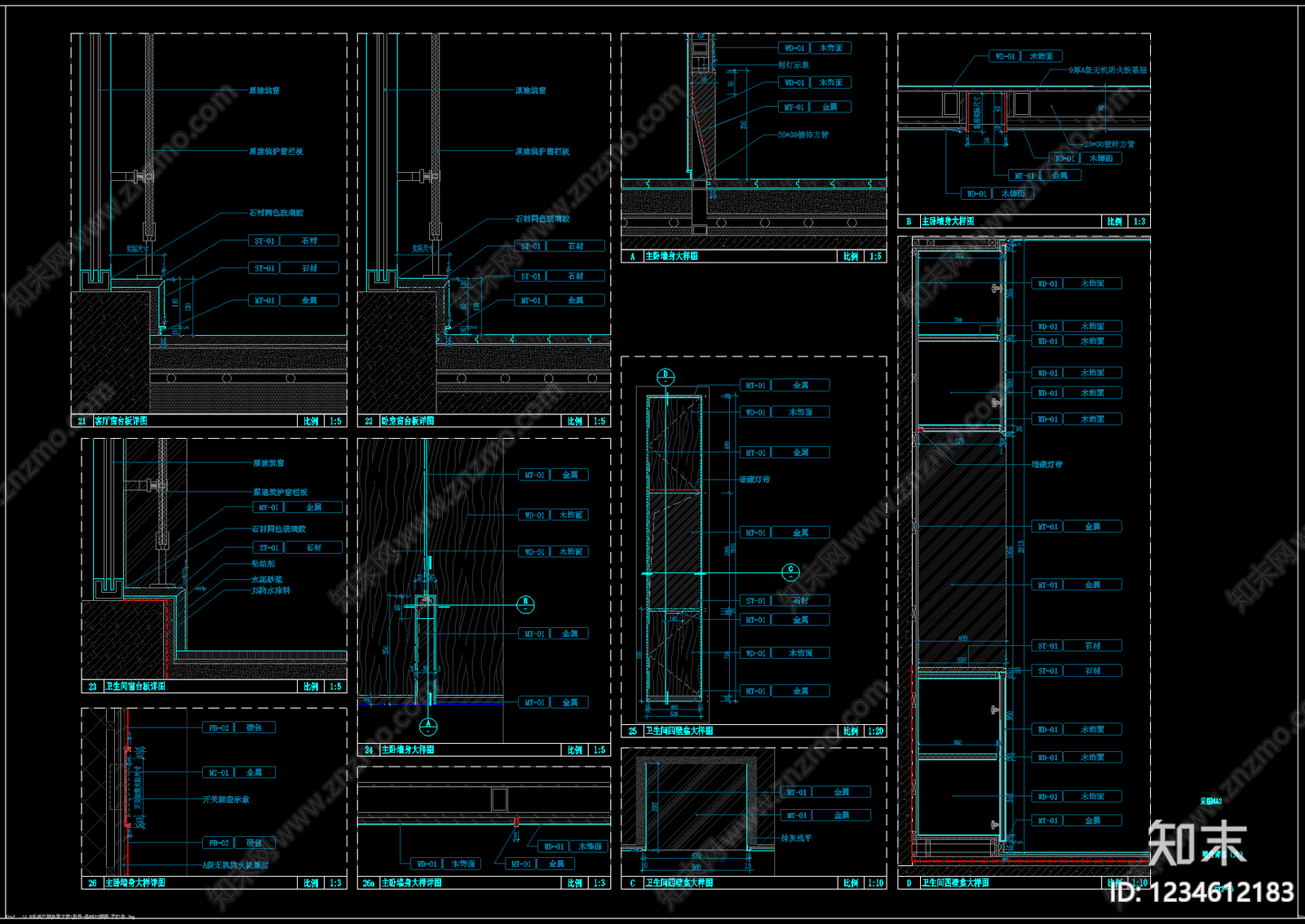
Task: Select 石材同色玻璃胶 annotation in drawing 21
Action: [x=276, y=213]
